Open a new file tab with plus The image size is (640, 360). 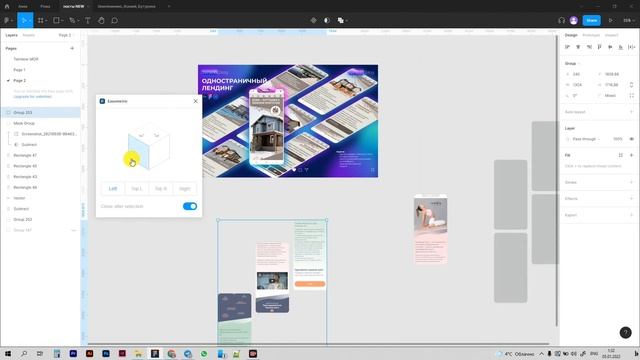coord(169,7)
